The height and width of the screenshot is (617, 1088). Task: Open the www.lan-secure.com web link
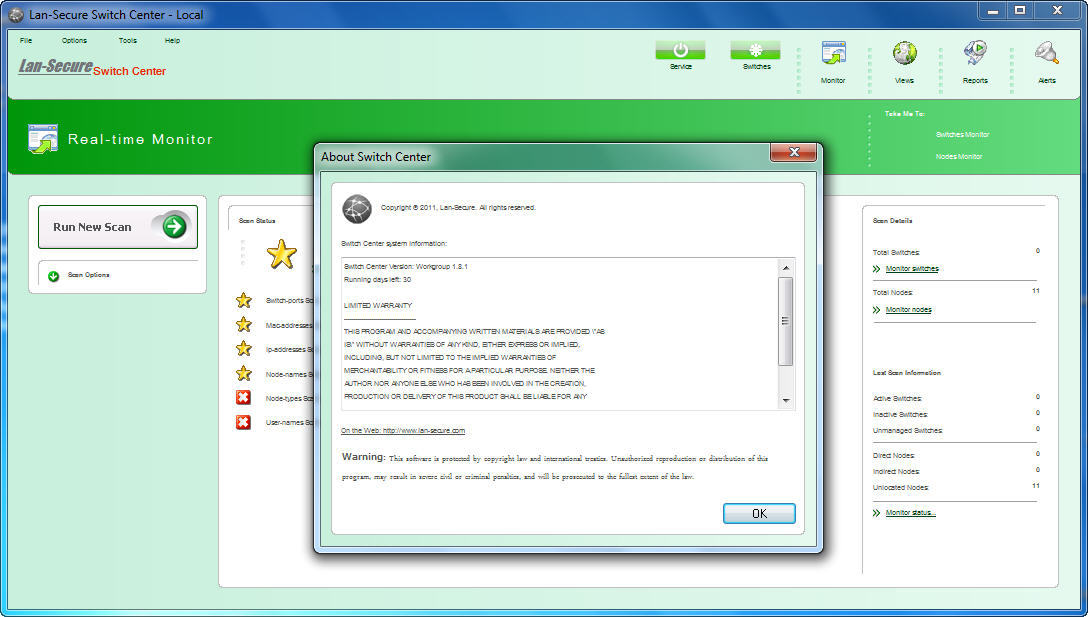(402, 430)
